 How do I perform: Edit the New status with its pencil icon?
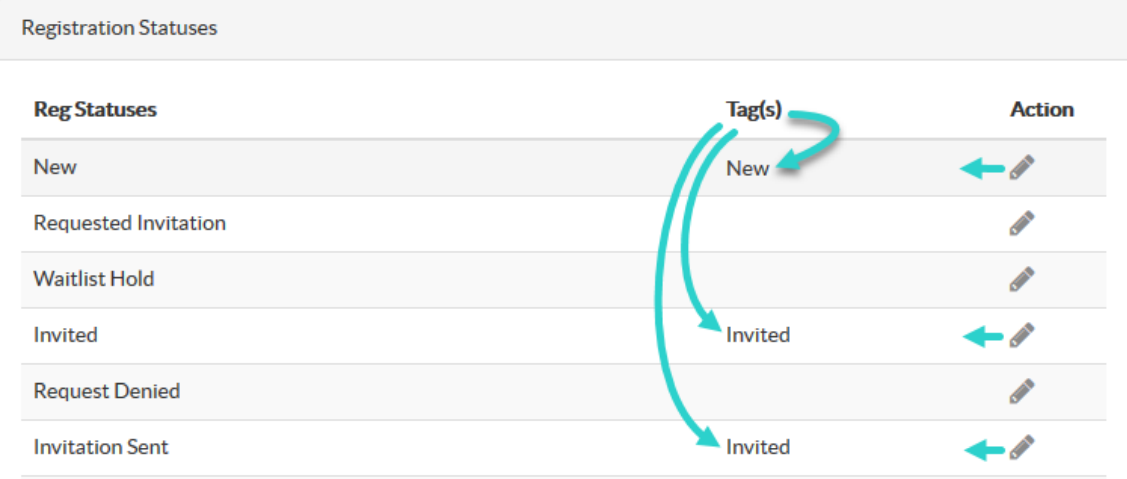(x=1022, y=168)
